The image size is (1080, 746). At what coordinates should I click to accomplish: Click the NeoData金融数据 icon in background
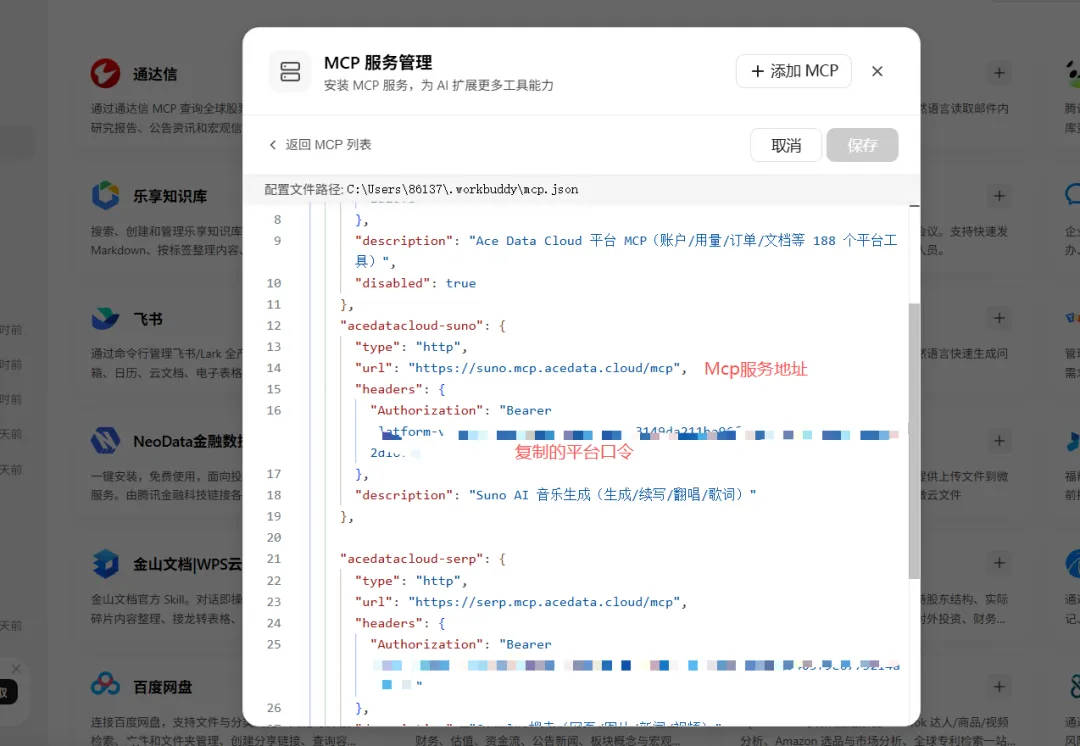pos(105,441)
